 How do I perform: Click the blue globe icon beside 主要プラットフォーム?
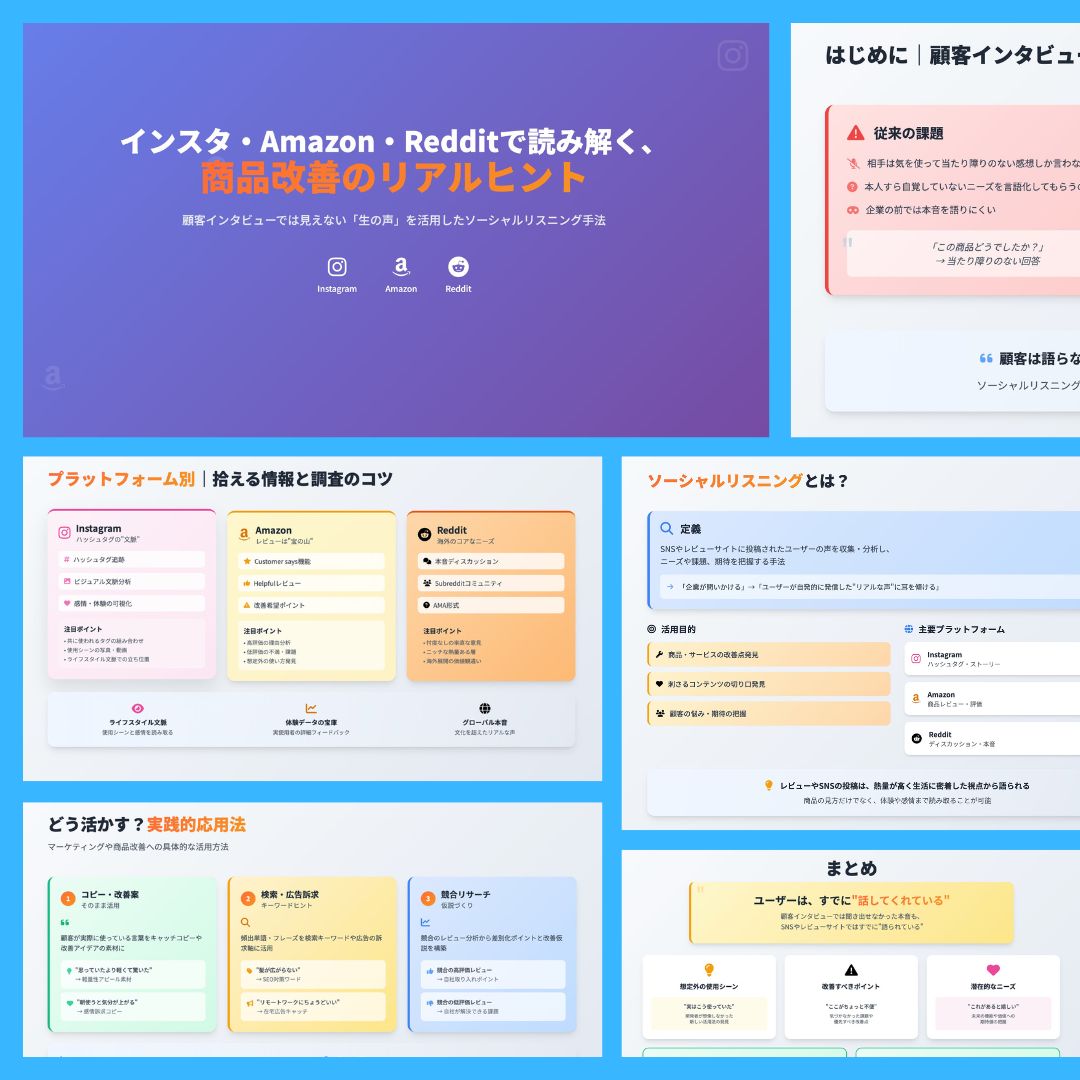[908, 629]
